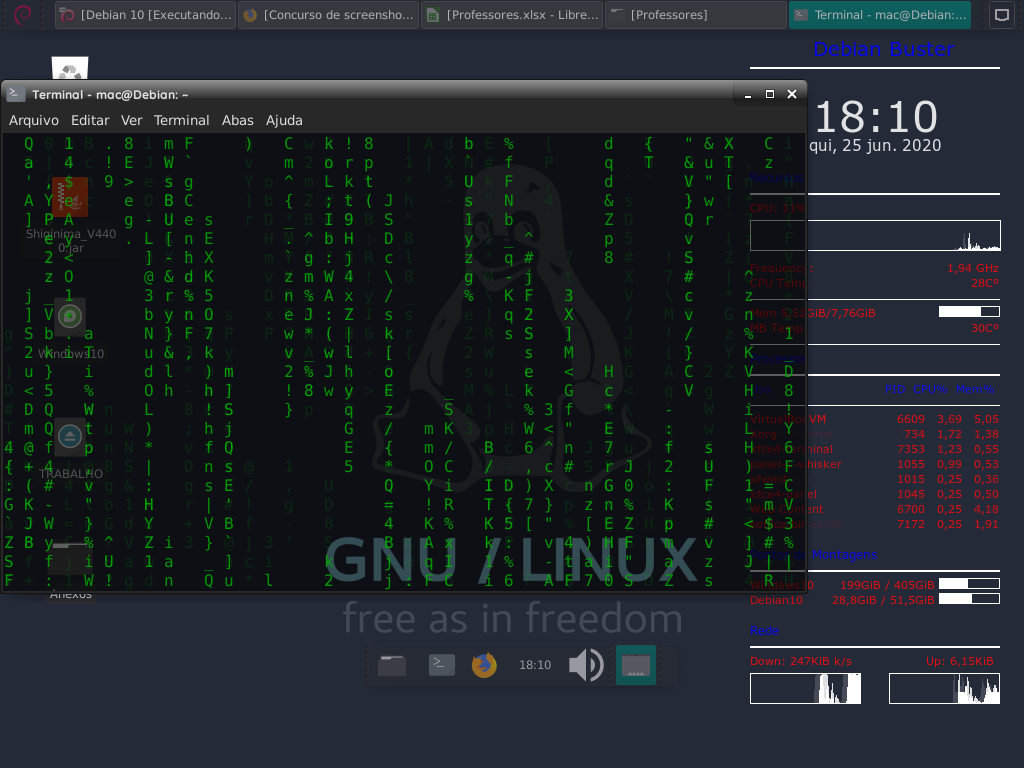Close the Terminal window
This screenshot has width=1024, height=768.
click(792, 95)
